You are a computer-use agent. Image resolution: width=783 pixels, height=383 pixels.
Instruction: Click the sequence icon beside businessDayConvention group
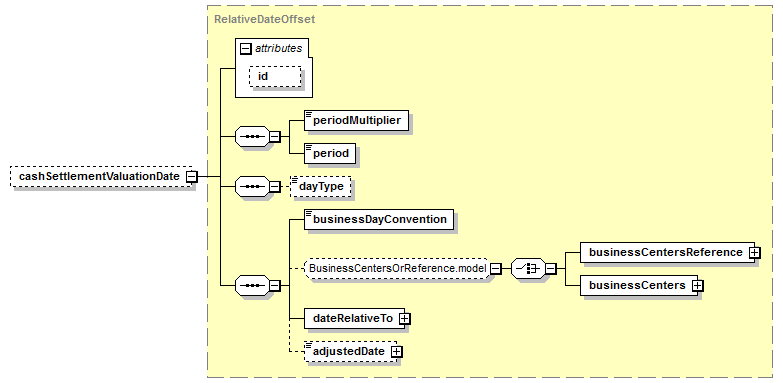[x=252, y=286]
